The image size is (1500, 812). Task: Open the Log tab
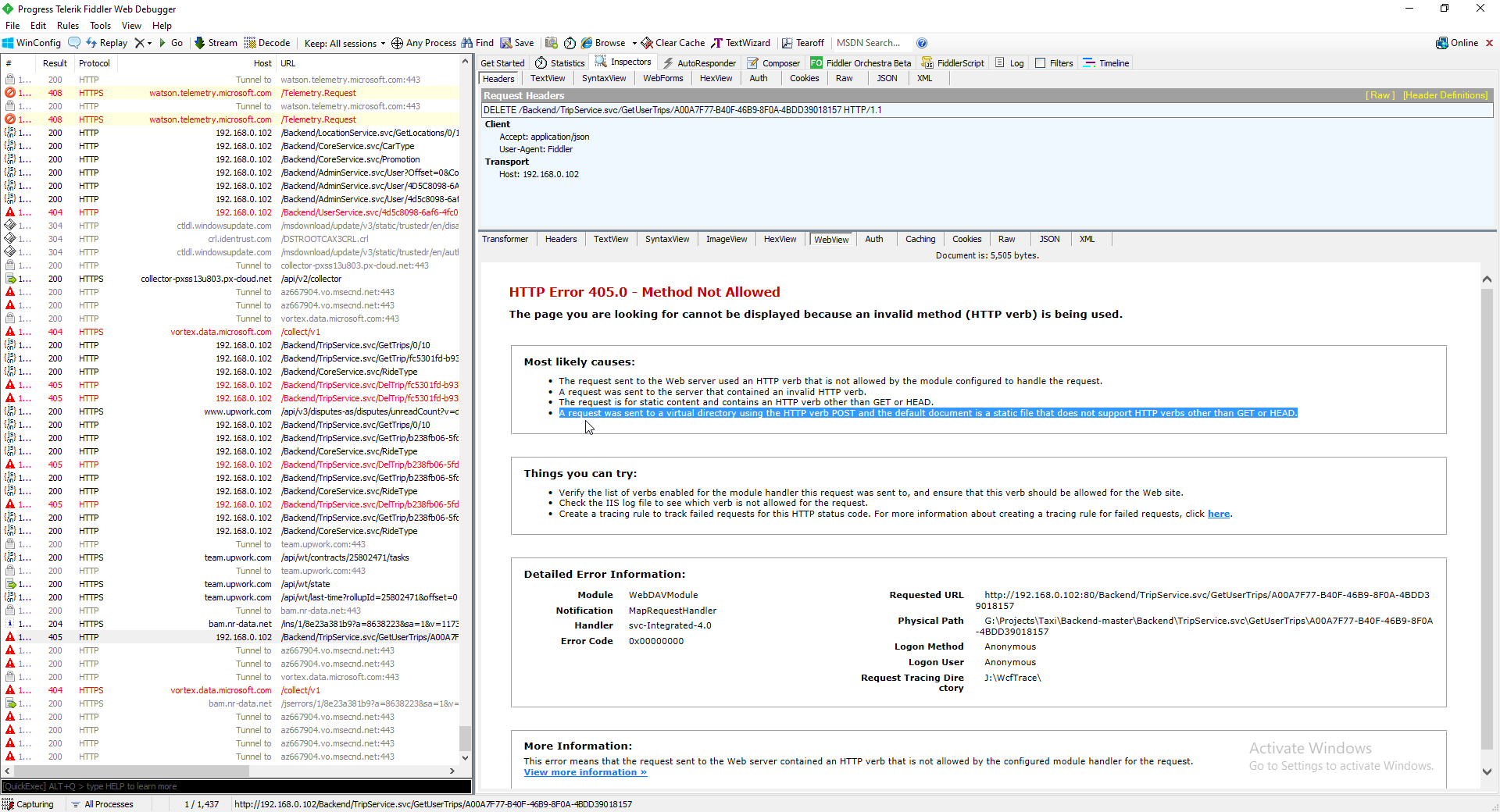(x=1009, y=63)
